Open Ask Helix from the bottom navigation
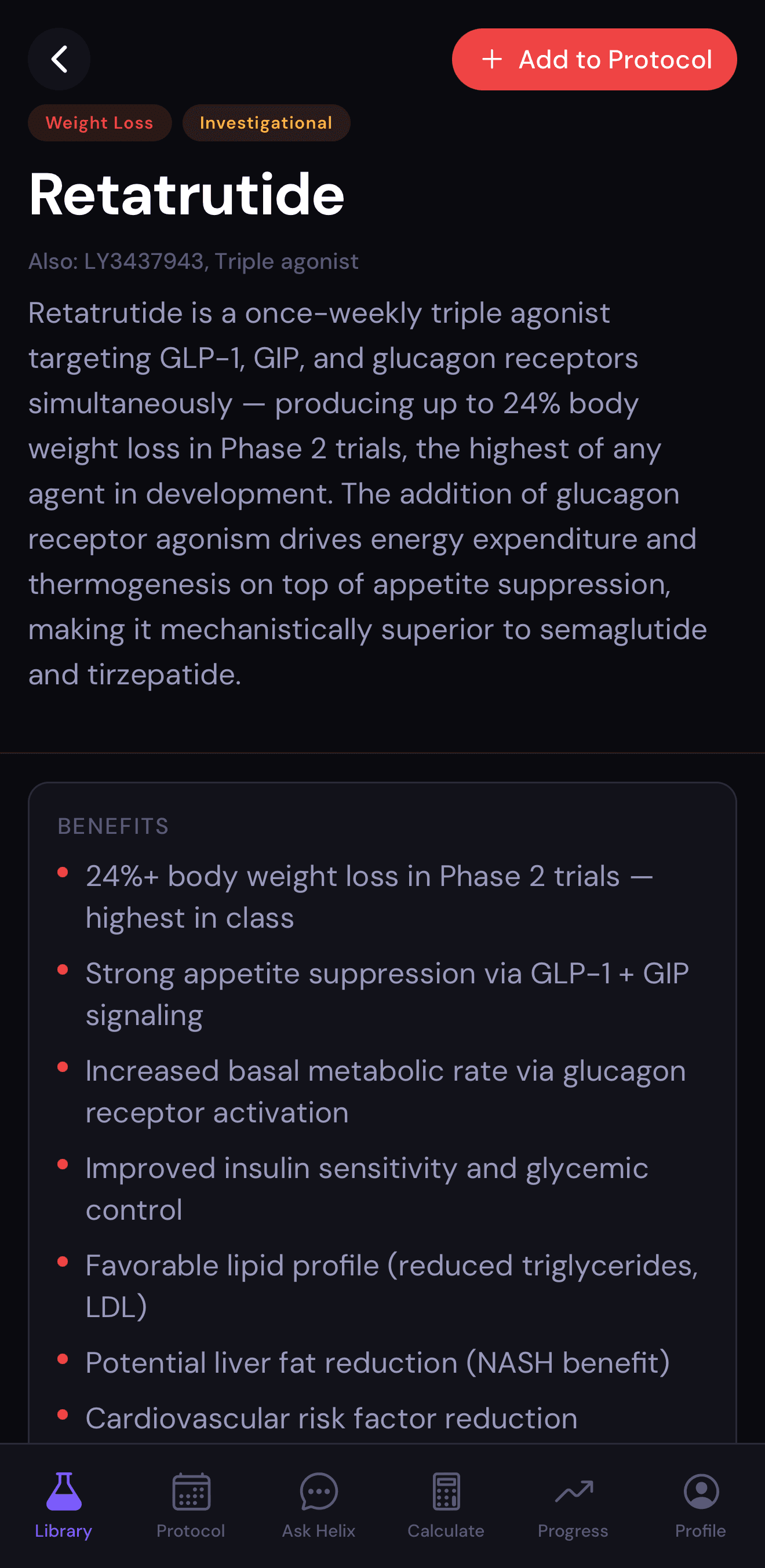This screenshot has height=1568, width=765. [318, 1509]
